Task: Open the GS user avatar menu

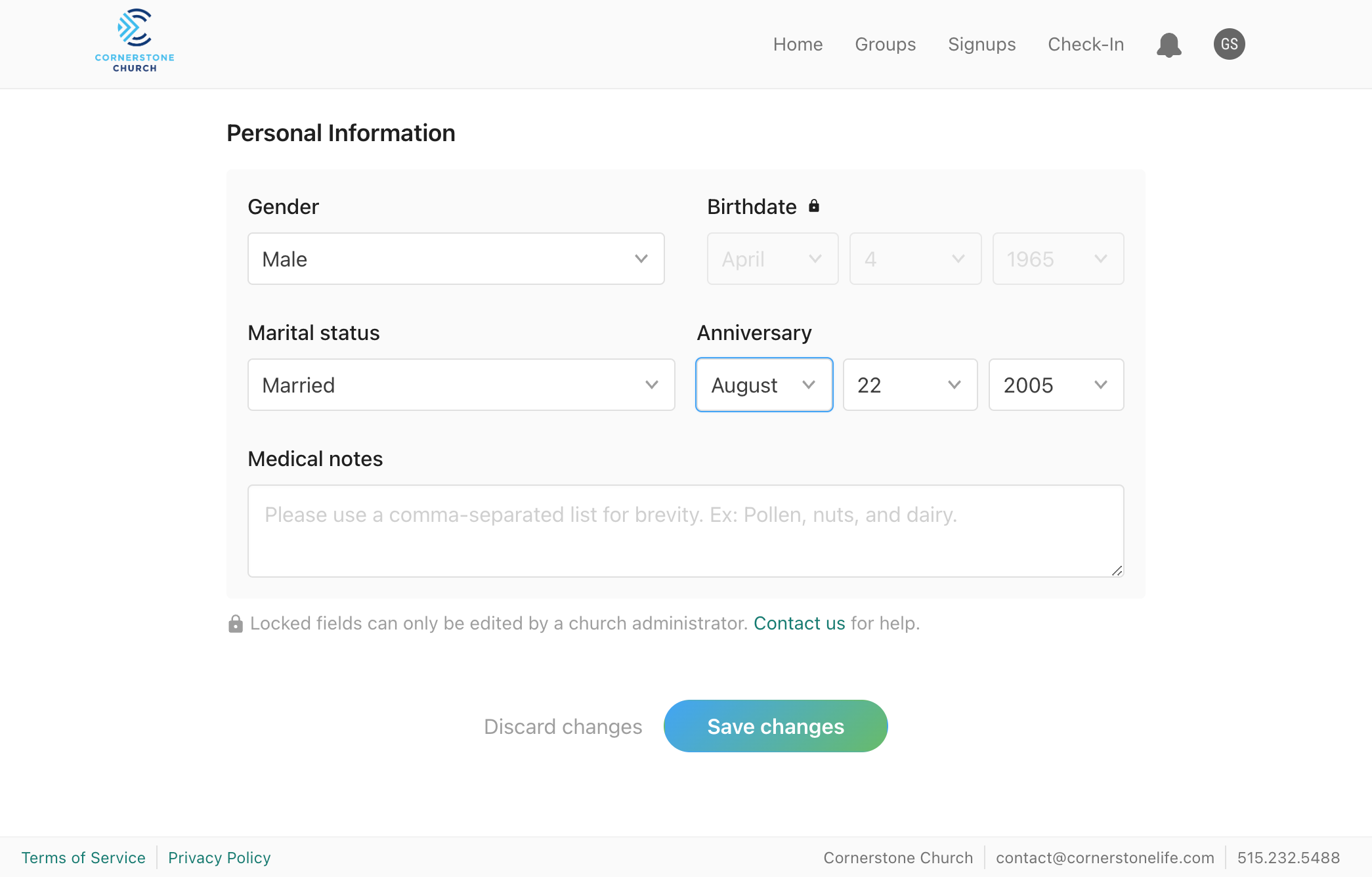Action: pos(1229,44)
